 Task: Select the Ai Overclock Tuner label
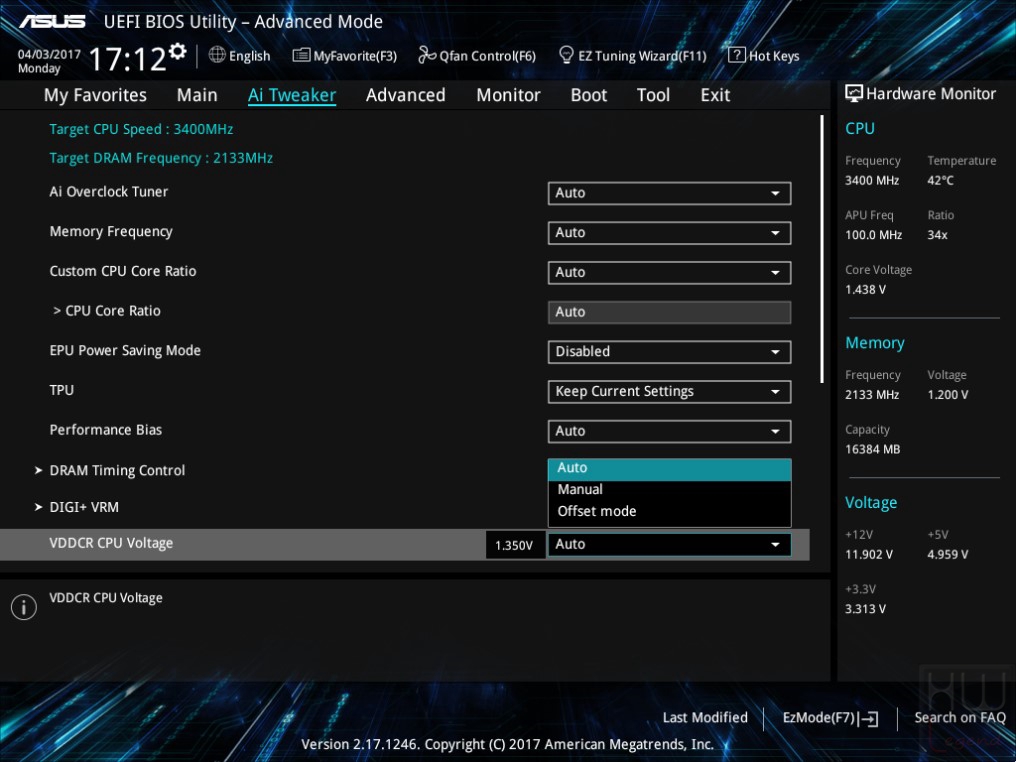tap(109, 192)
